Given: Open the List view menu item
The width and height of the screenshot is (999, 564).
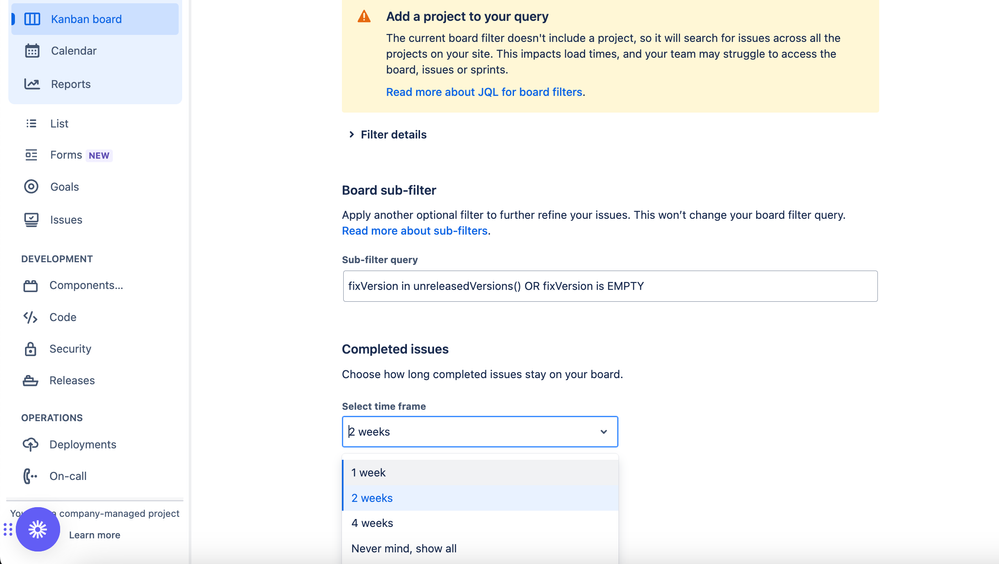Looking at the screenshot, I should point(59,124).
